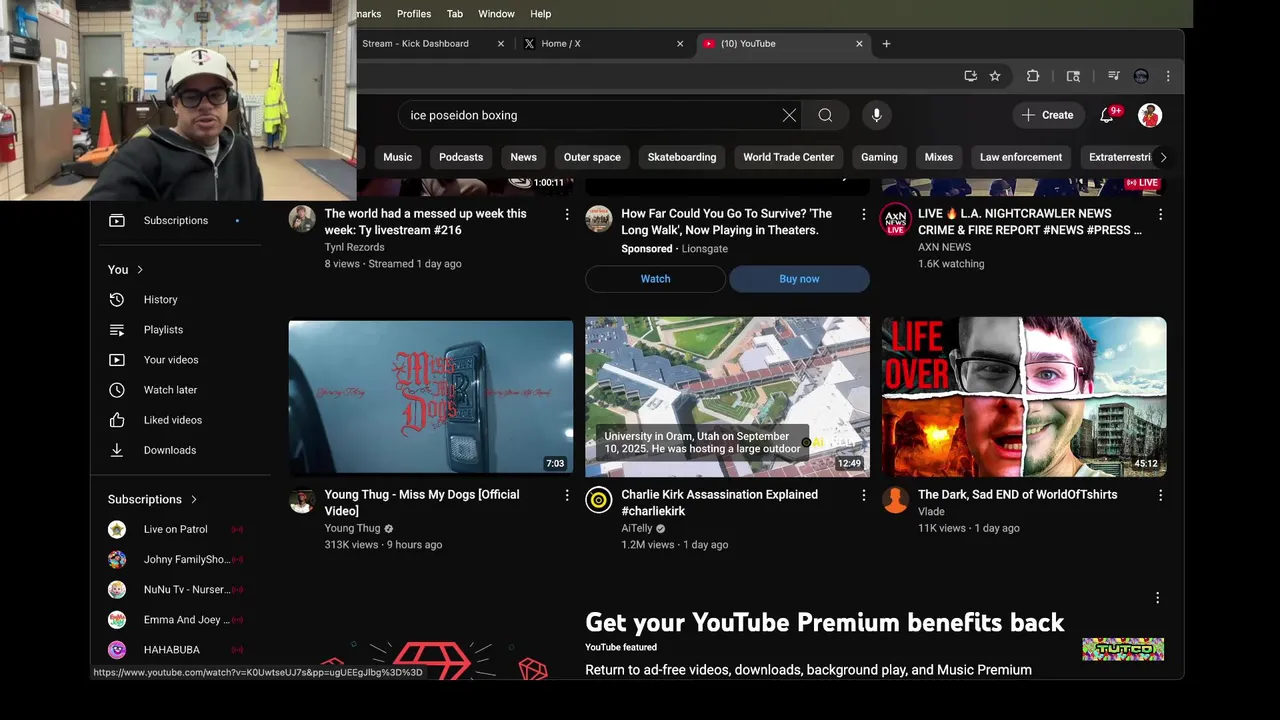Click the AiTelly channel avatar
The height and width of the screenshot is (720, 1280).
tap(599, 500)
